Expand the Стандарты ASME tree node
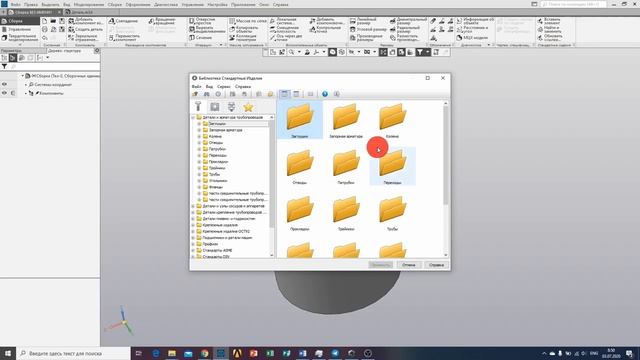Viewport: 640px width, 360px height. pyautogui.click(x=193, y=250)
